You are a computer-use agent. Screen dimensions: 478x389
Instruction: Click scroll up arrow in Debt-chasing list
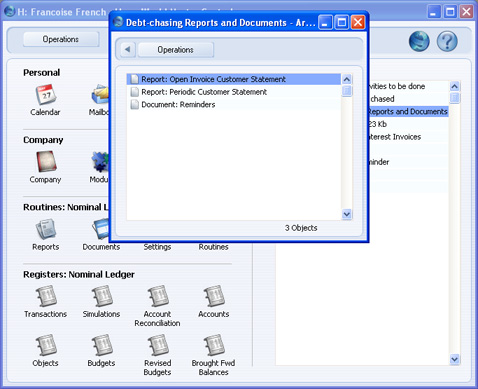click(x=347, y=79)
